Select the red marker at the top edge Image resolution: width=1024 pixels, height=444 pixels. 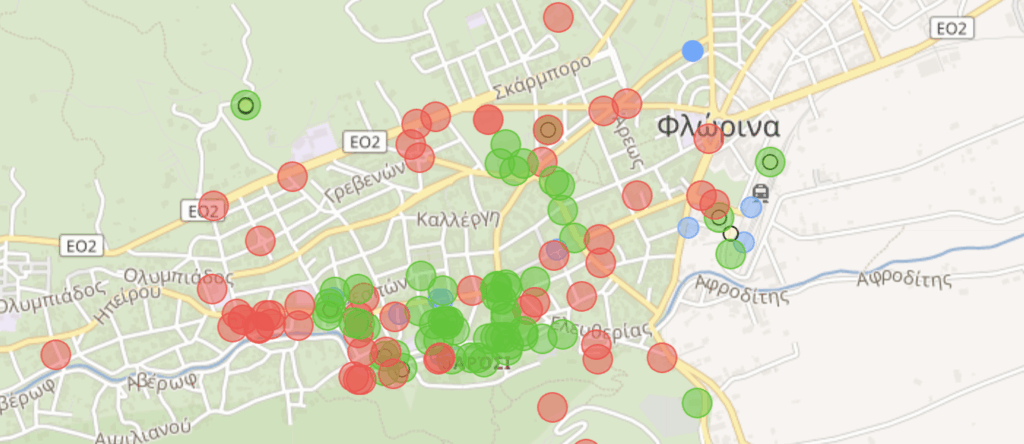point(558,17)
